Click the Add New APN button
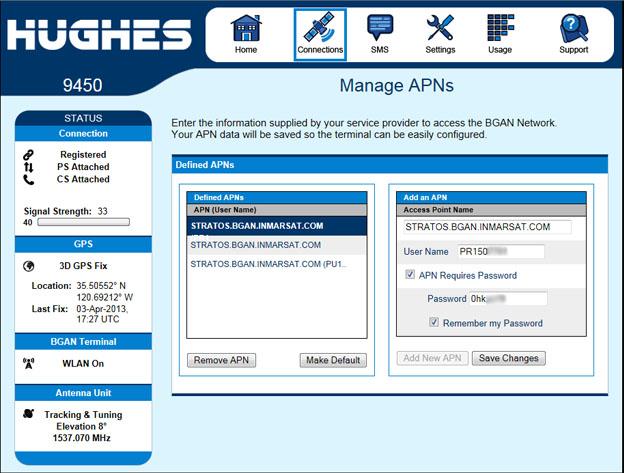 [432, 358]
